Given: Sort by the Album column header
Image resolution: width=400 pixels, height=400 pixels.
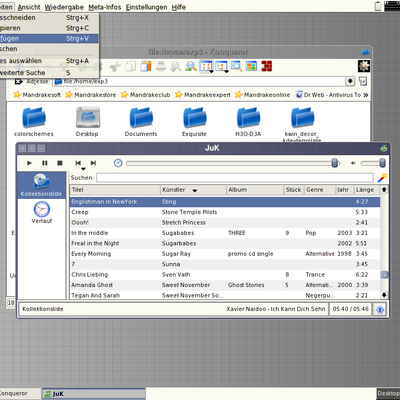Looking at the screenshot, I should pos(255,190).
